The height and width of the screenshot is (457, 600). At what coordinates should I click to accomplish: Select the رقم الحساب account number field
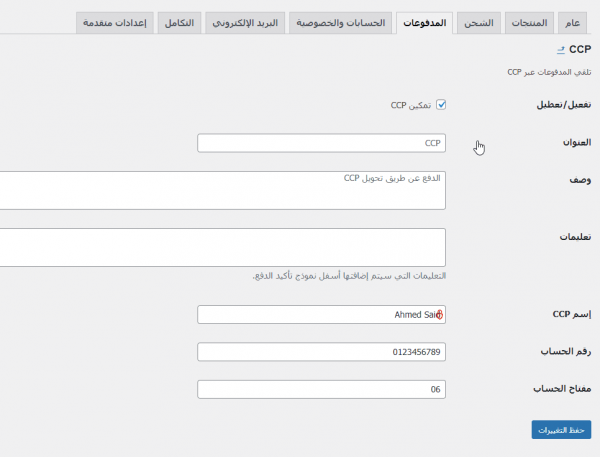pos(320,352)
